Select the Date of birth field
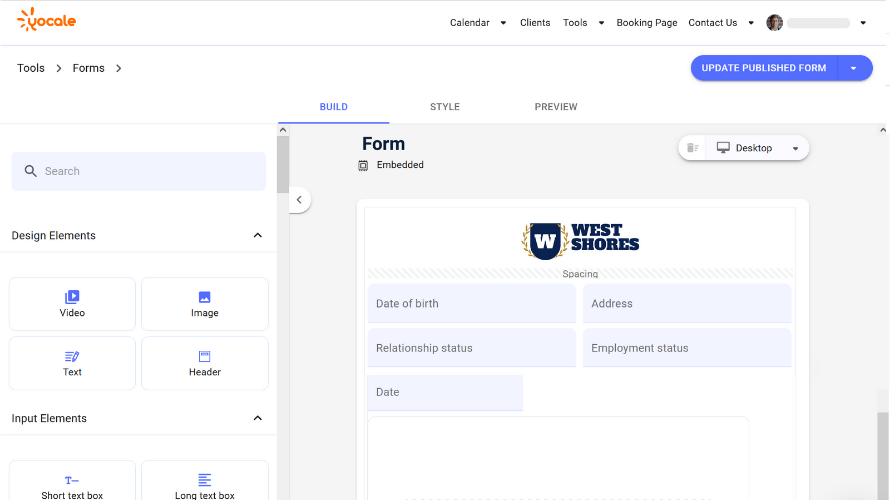 click(472, 304)
